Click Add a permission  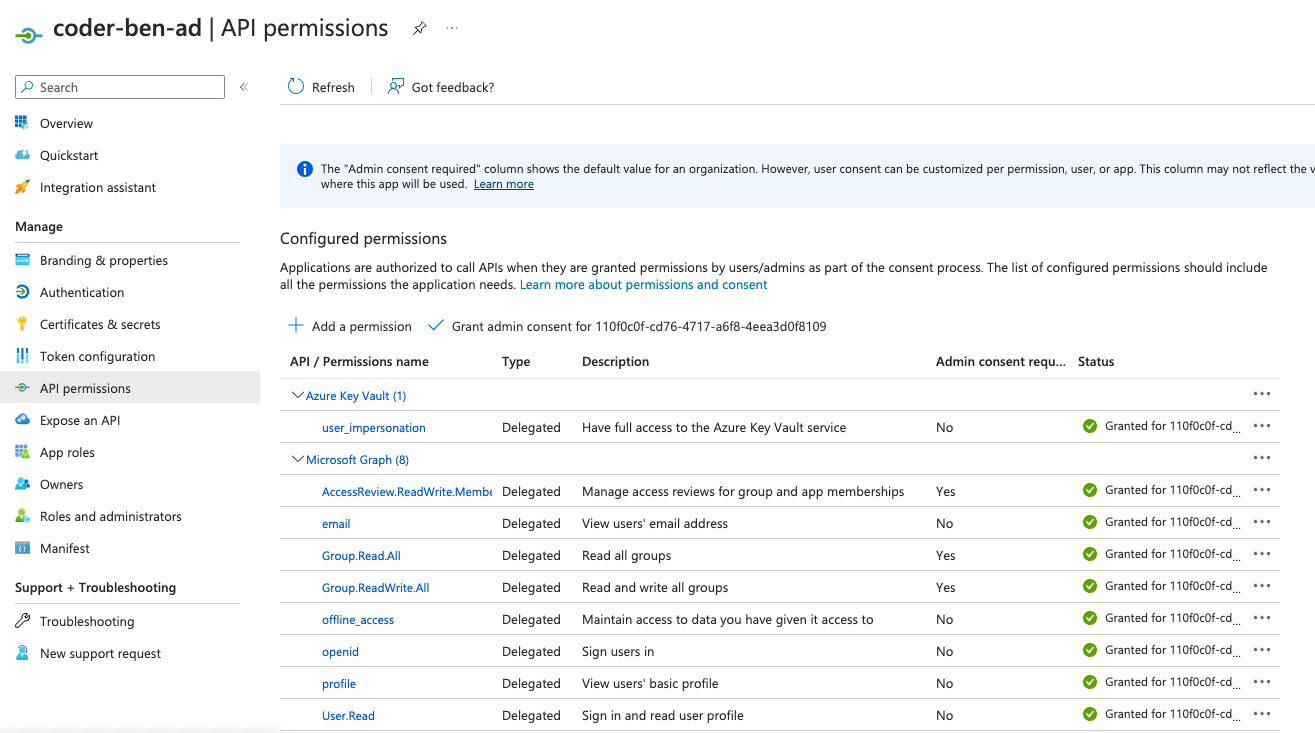point(349,325)
